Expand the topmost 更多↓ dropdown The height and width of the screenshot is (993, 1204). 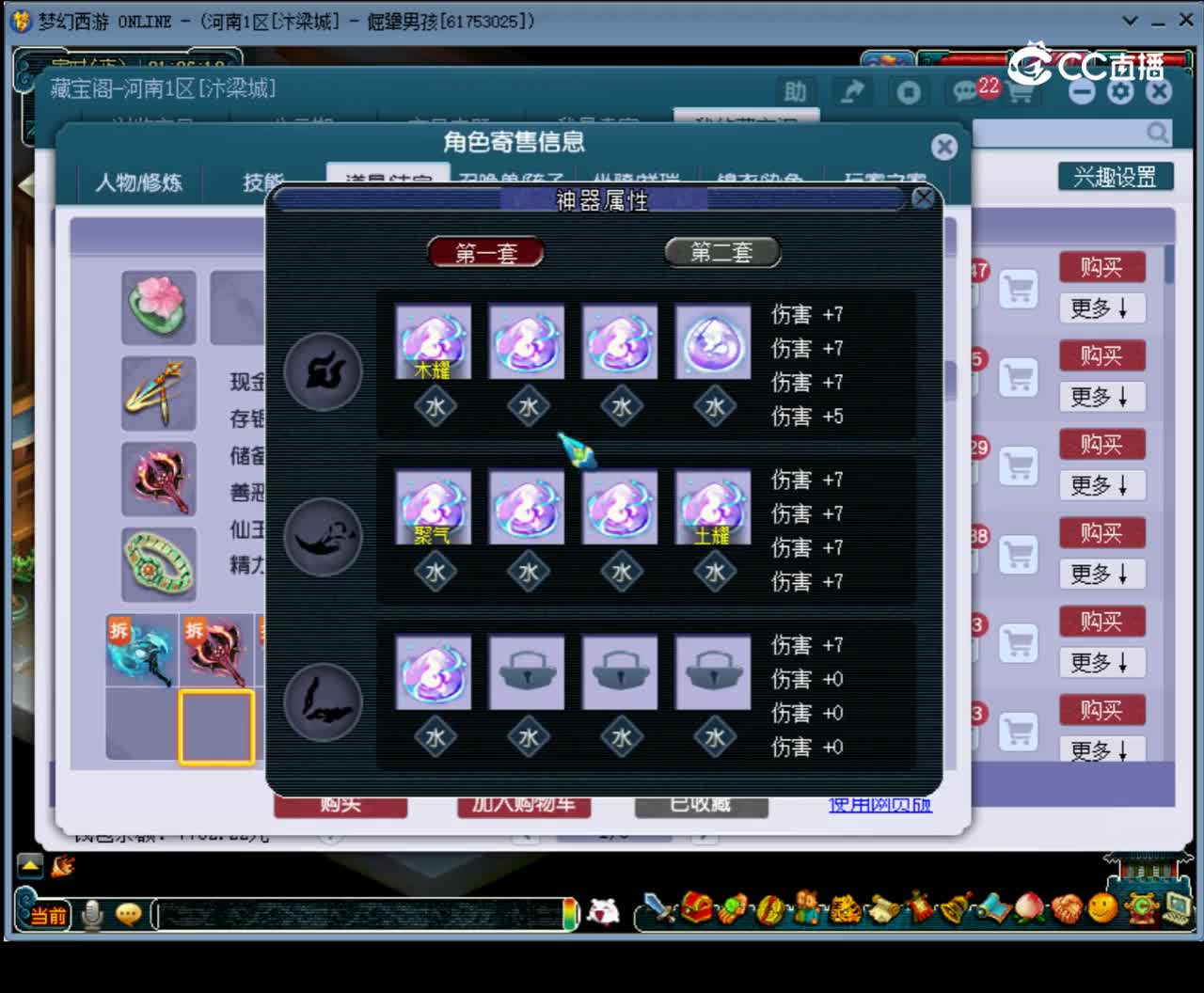pyautogui.click(x=1101, y=308)
